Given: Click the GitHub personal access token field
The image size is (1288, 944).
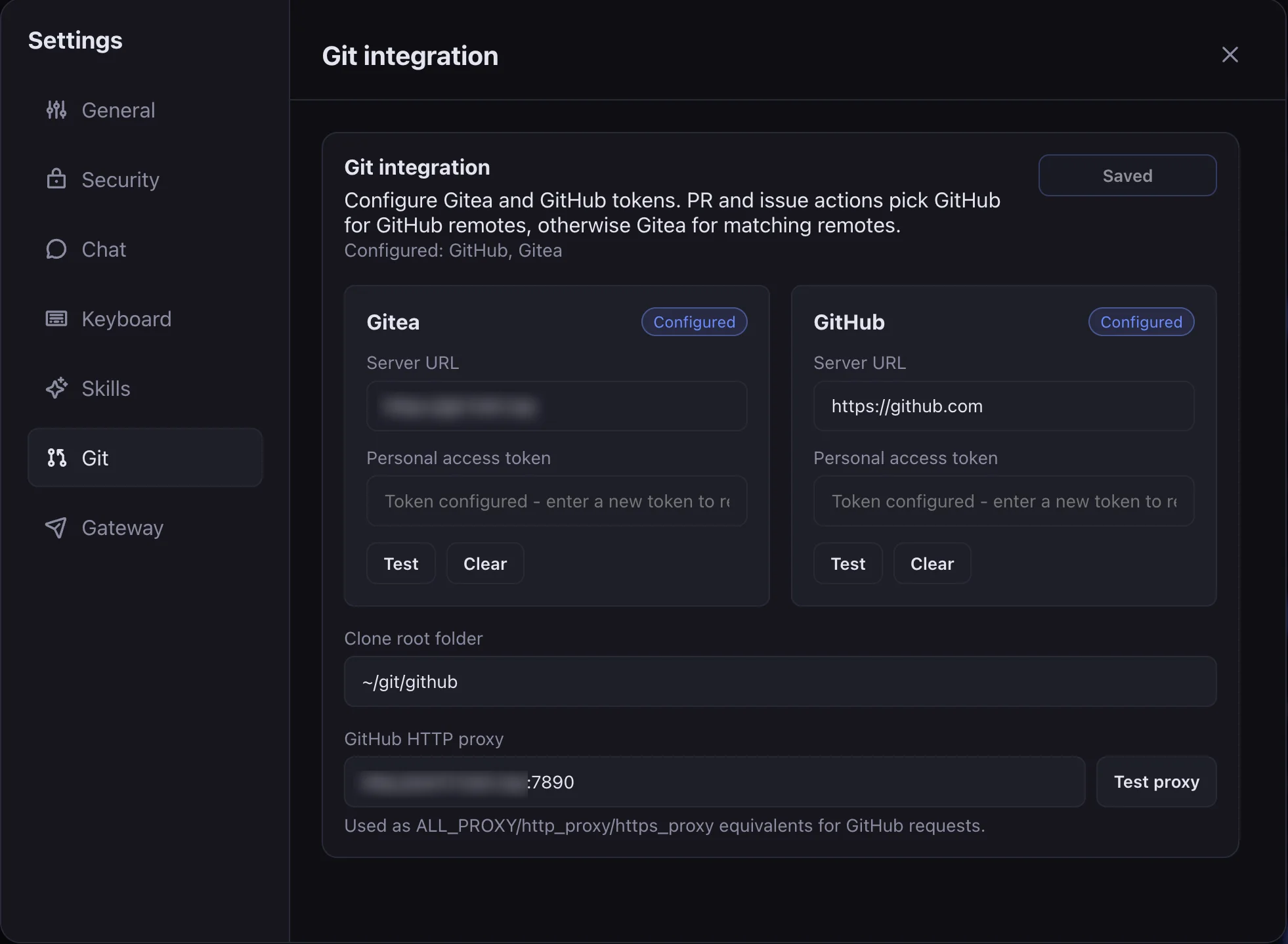Looking at the screenshot, I should pos(1004,501).
